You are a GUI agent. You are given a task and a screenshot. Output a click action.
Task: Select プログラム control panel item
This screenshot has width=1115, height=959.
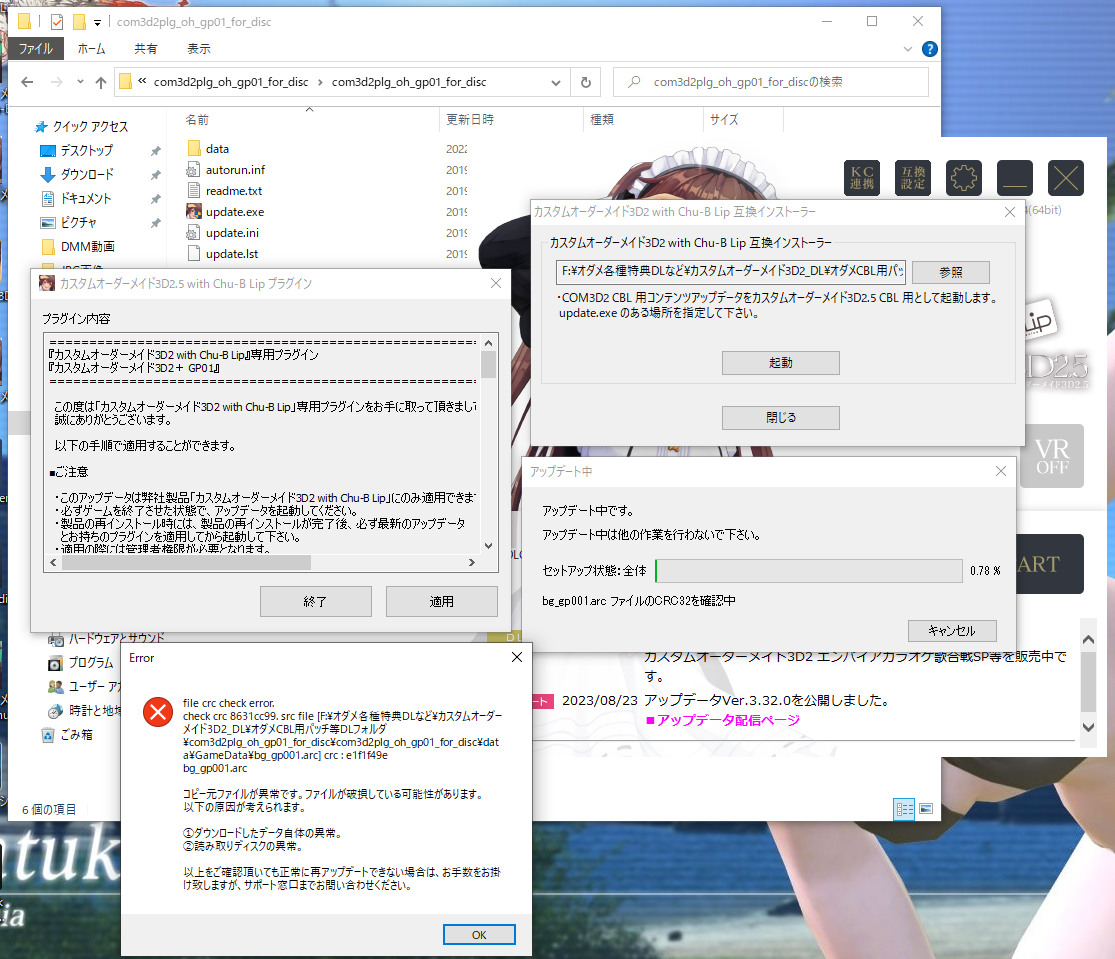point(80,663)
